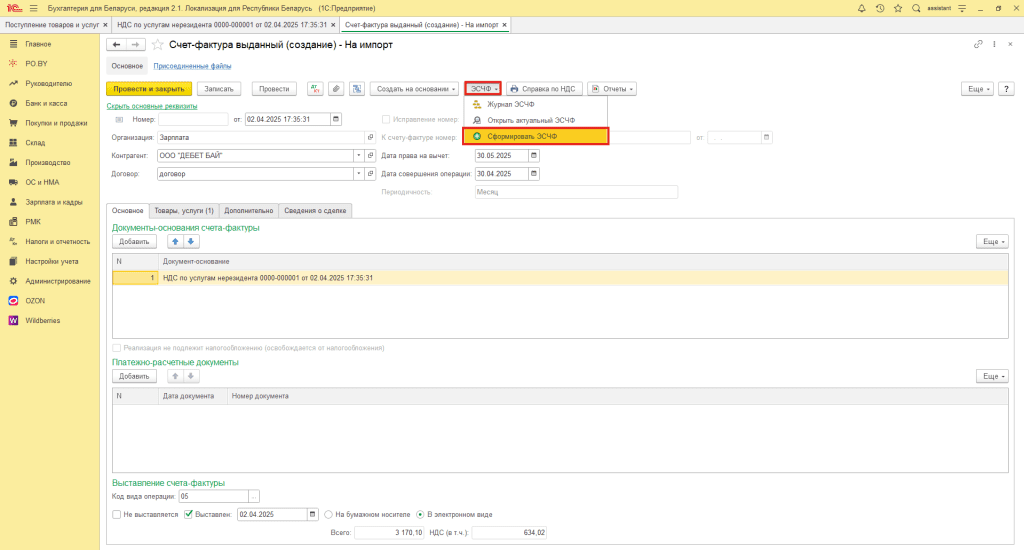This screenshot has width=1024, height=550.
Task: Move basis document row up
Action: click(x=175, y=242)
